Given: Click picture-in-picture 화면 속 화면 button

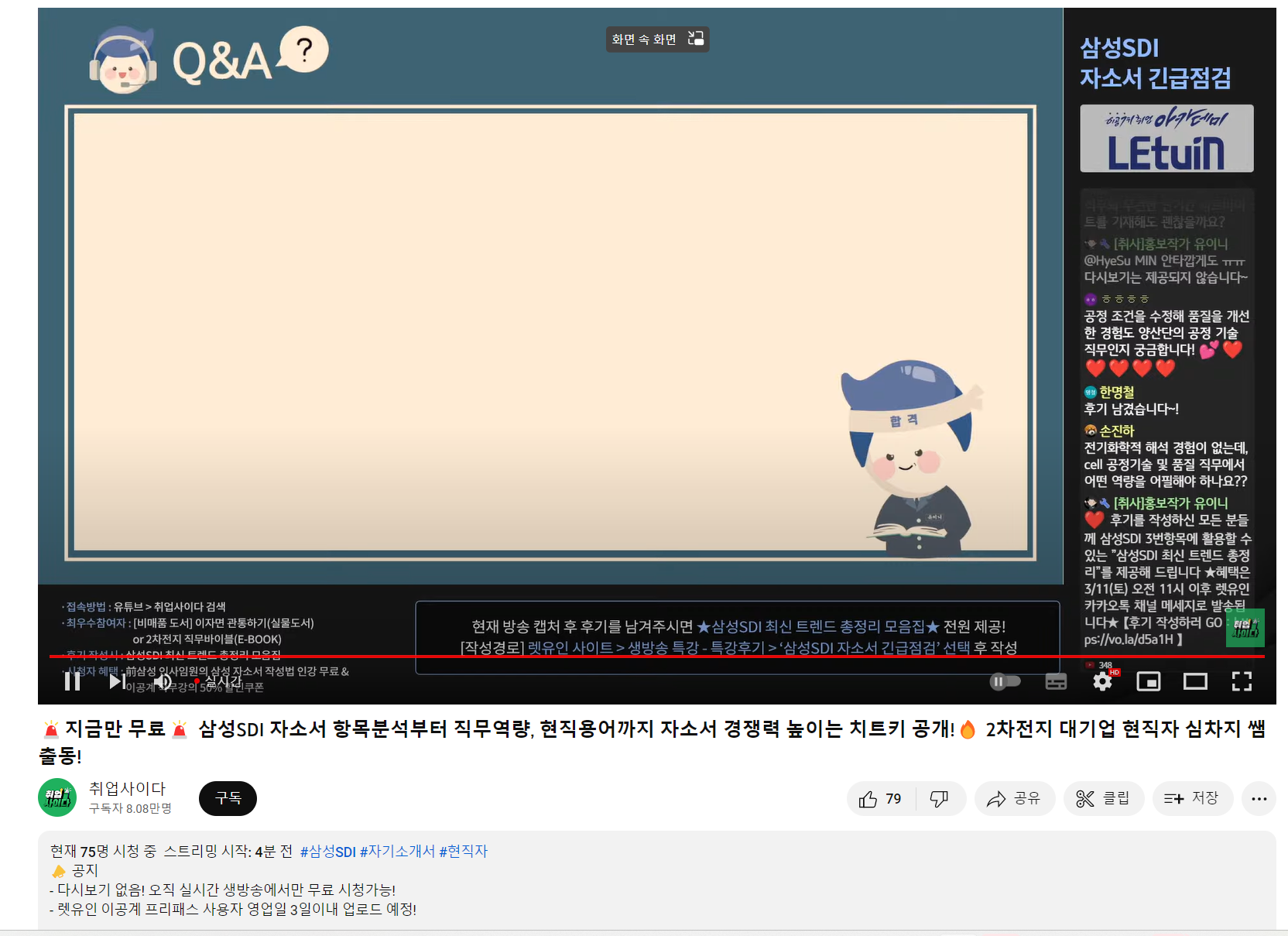Looking at the screenshot, I should (x=657, y=39).
